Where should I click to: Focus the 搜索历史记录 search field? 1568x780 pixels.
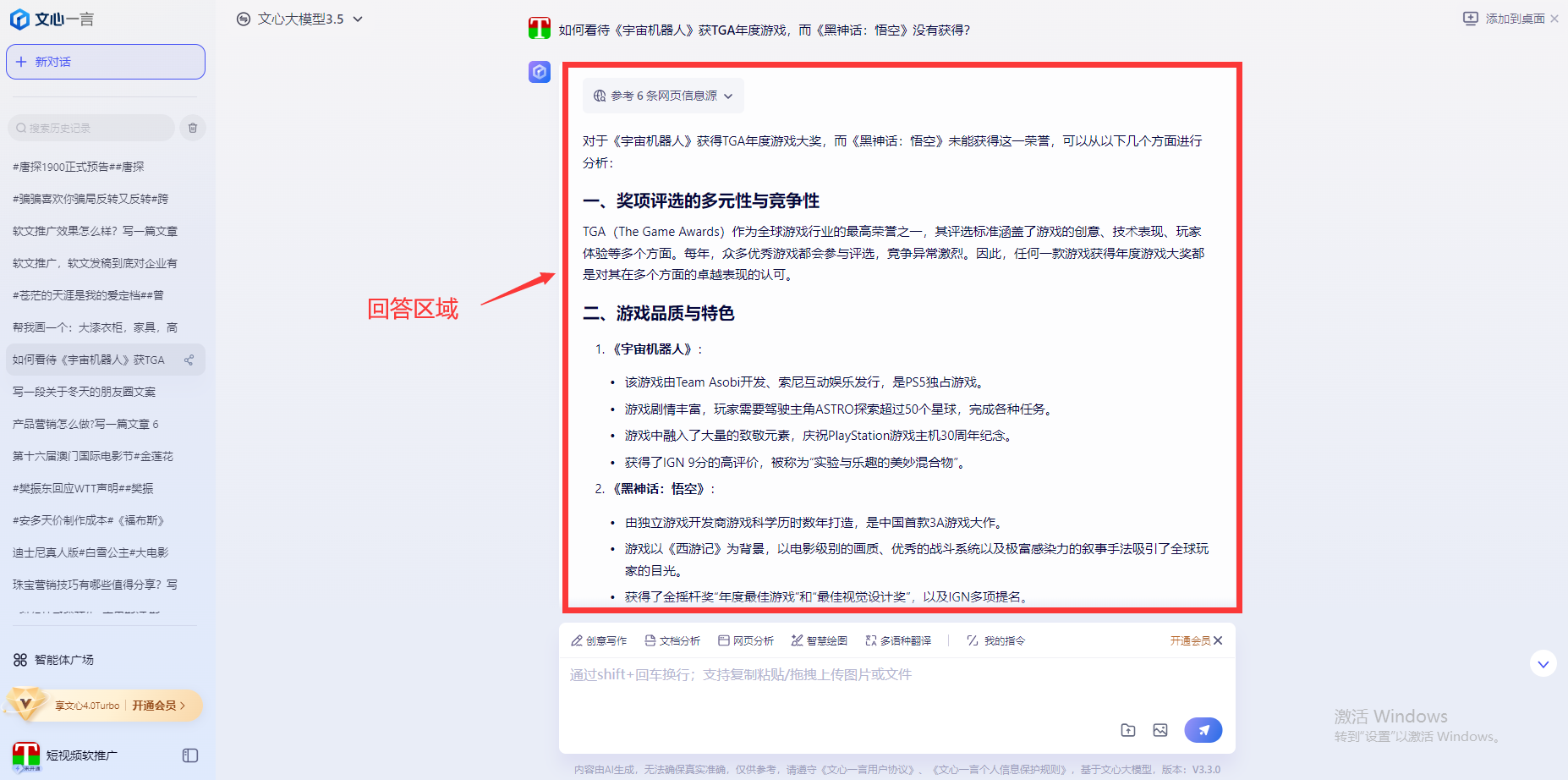click(x=91, y=128)
